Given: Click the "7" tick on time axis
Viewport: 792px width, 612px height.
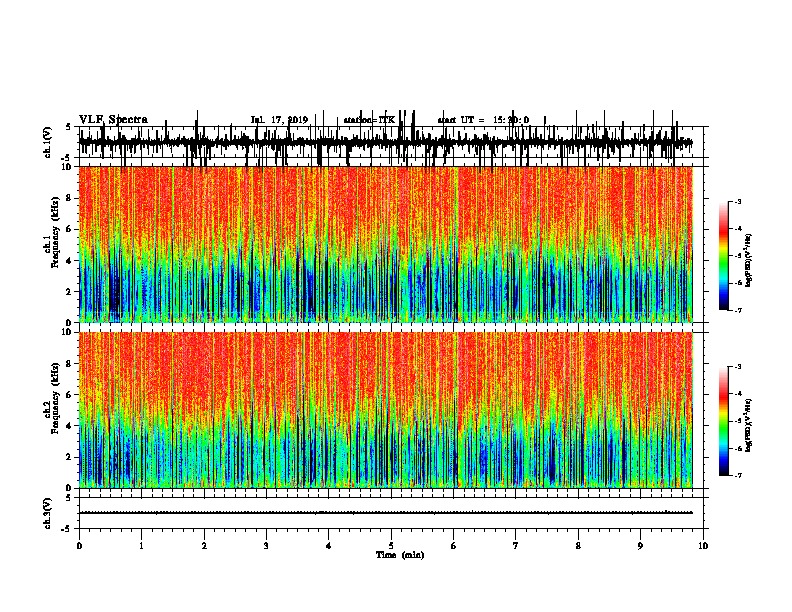Looking at the screenshot, I should pyautogui.click(x=516, y=546).
